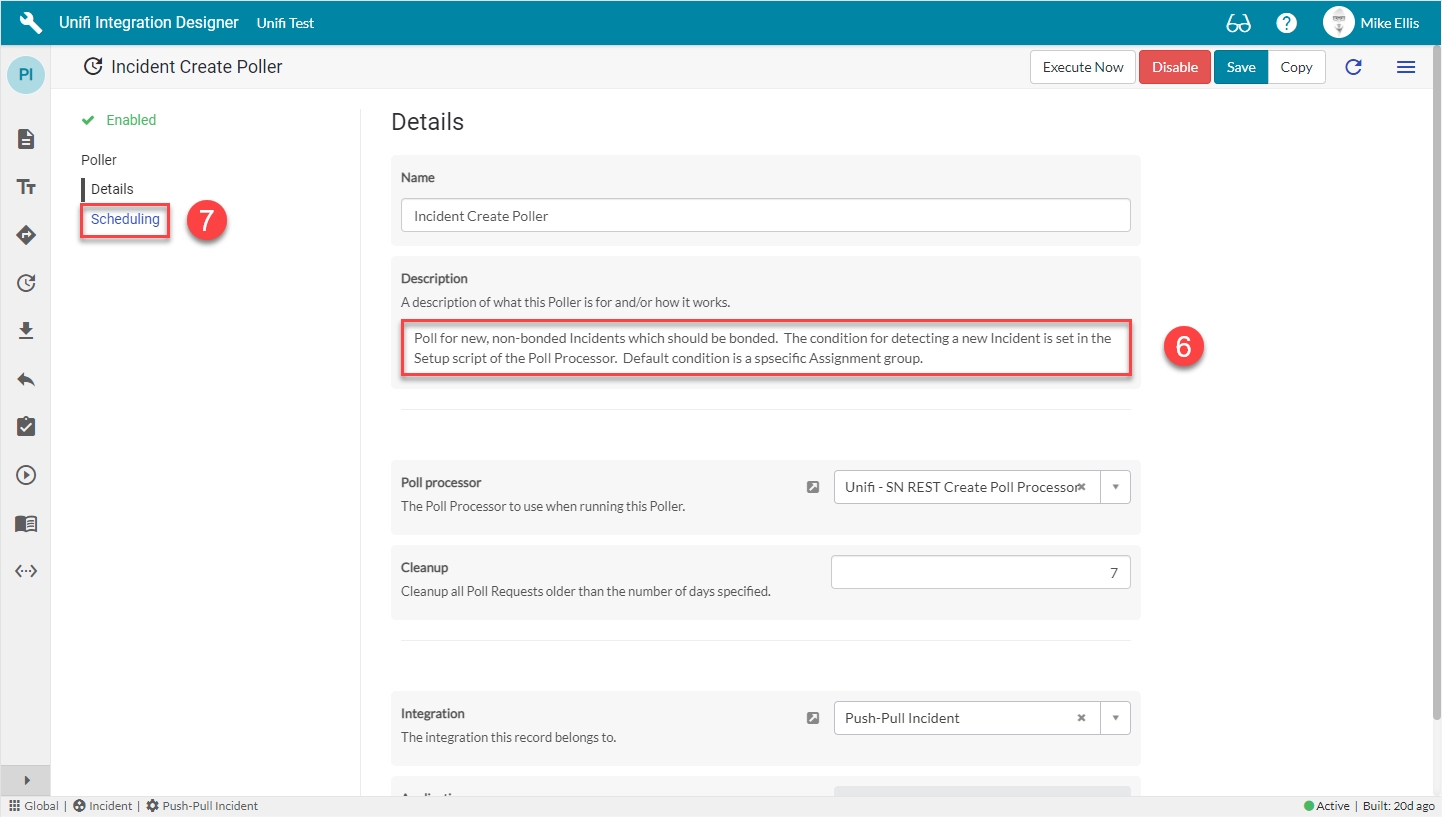Expand the left sidebar with arrow

click(26, 780)
